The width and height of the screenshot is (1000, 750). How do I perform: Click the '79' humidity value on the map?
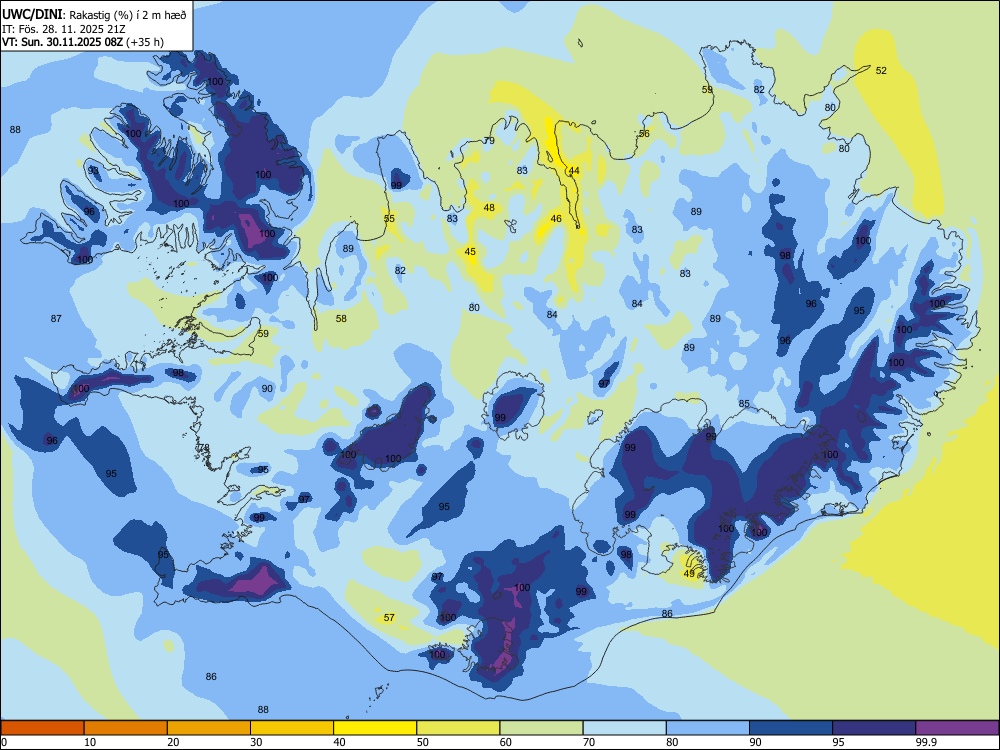click(x=489, y=141)
